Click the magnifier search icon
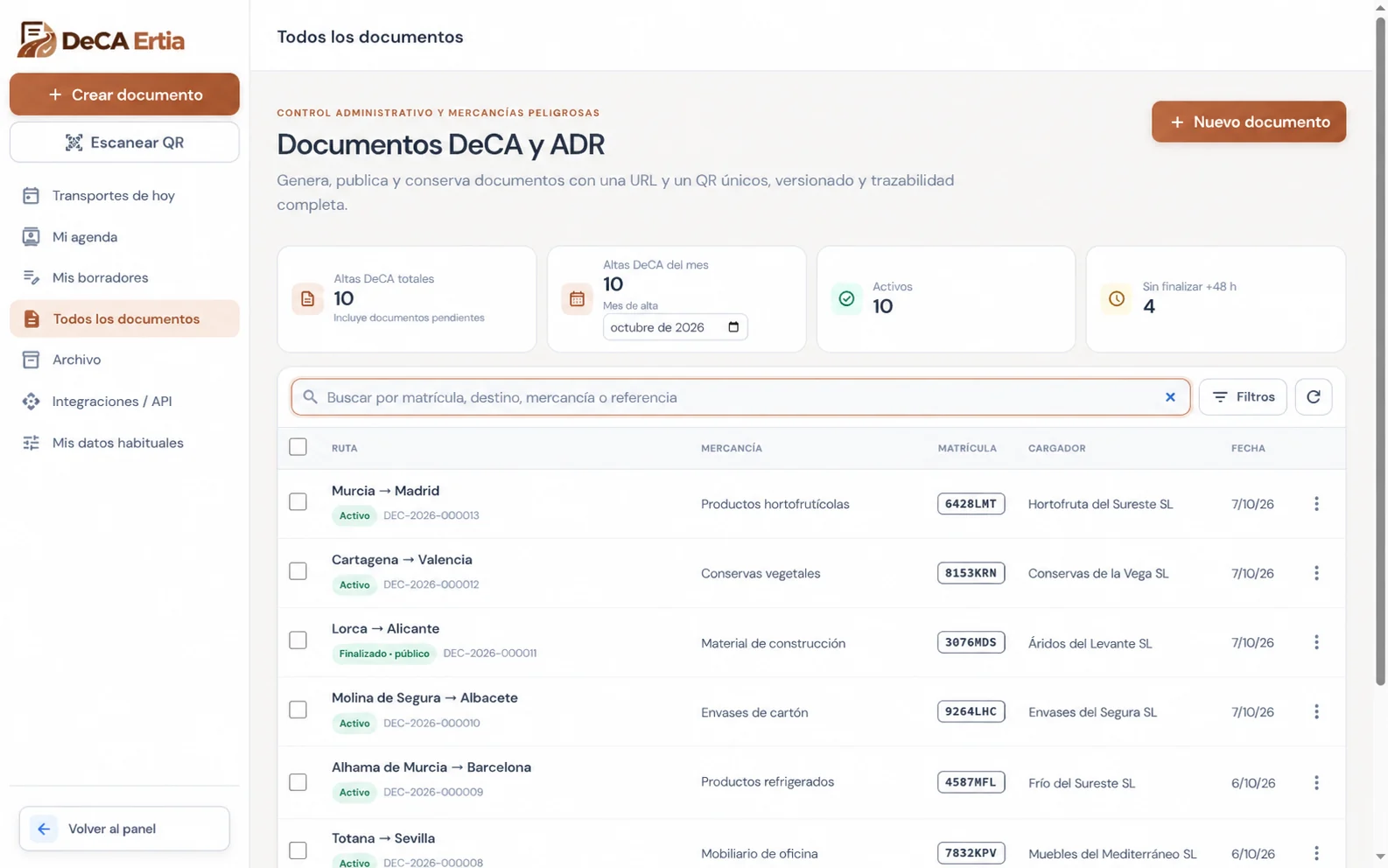Image resolution: width=1388 pixels, height=868 pixels. (x=310, y=397)
